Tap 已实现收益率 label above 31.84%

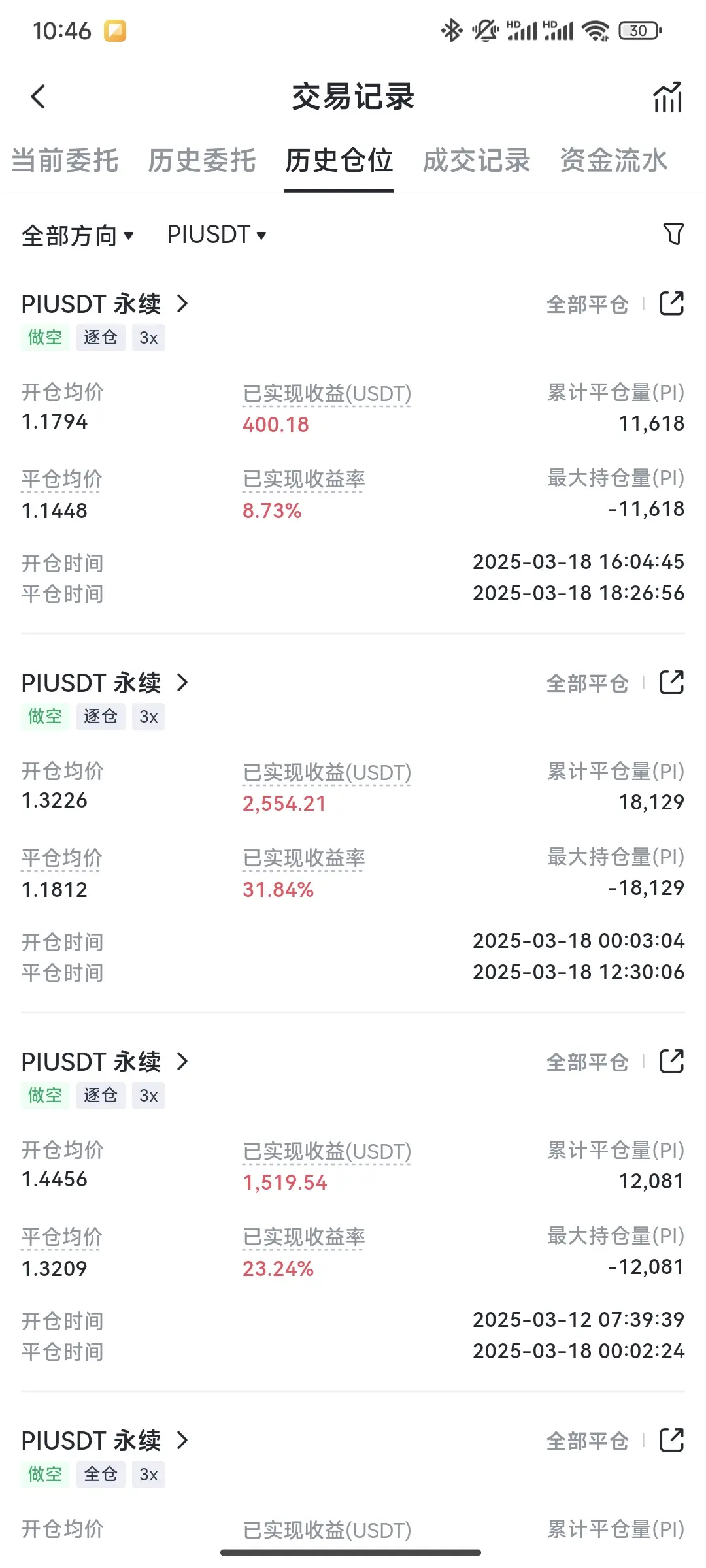click(304, 858)
